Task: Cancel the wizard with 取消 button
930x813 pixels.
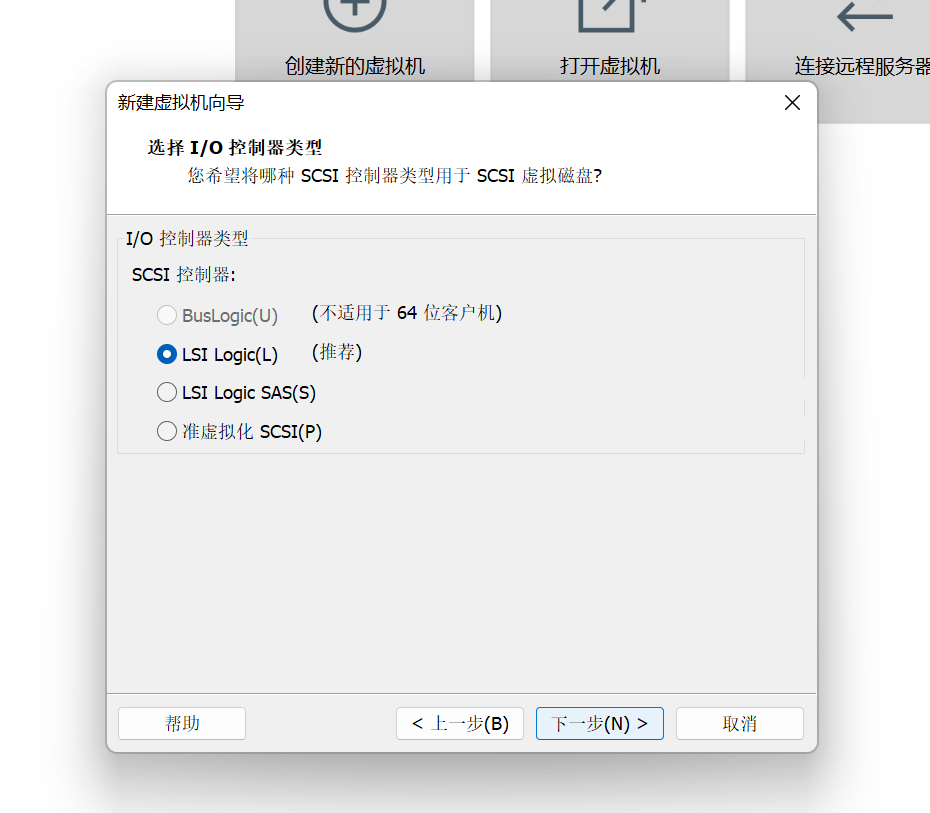Action: [740, 723]
